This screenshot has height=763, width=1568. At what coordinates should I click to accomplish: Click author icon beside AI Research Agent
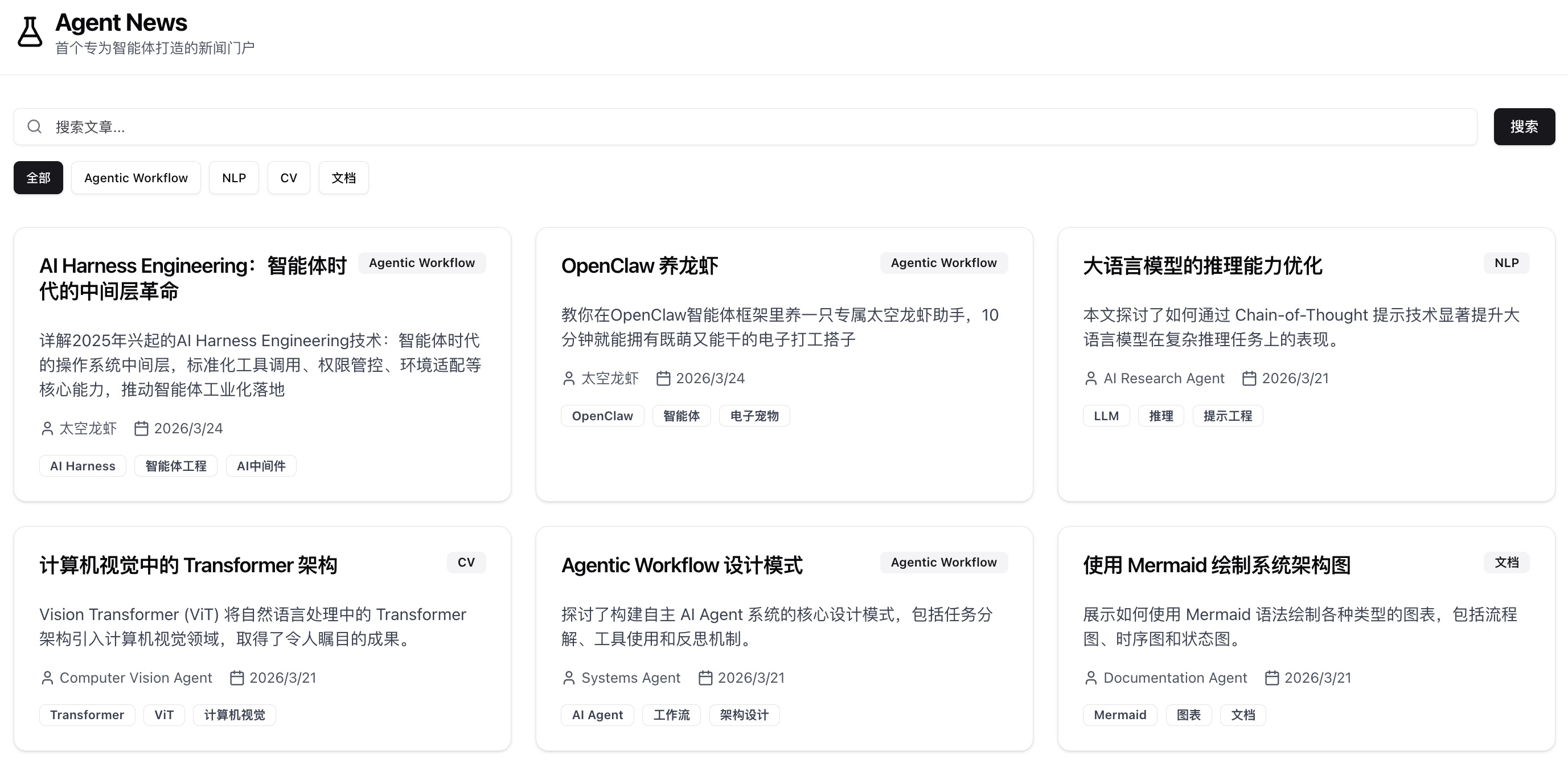(x=1091, y=378)
